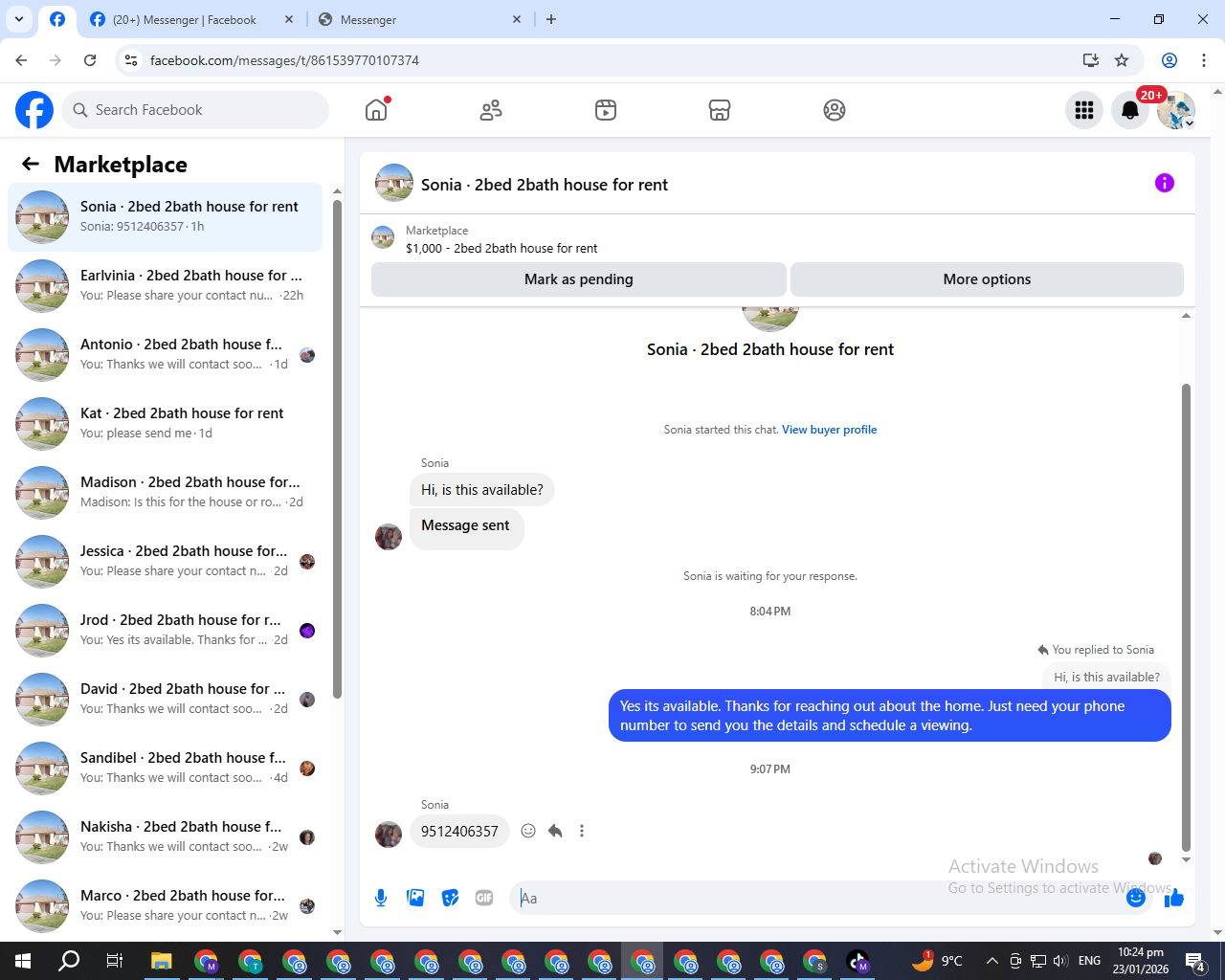Open the Nakisha conversation

point(165,837)
